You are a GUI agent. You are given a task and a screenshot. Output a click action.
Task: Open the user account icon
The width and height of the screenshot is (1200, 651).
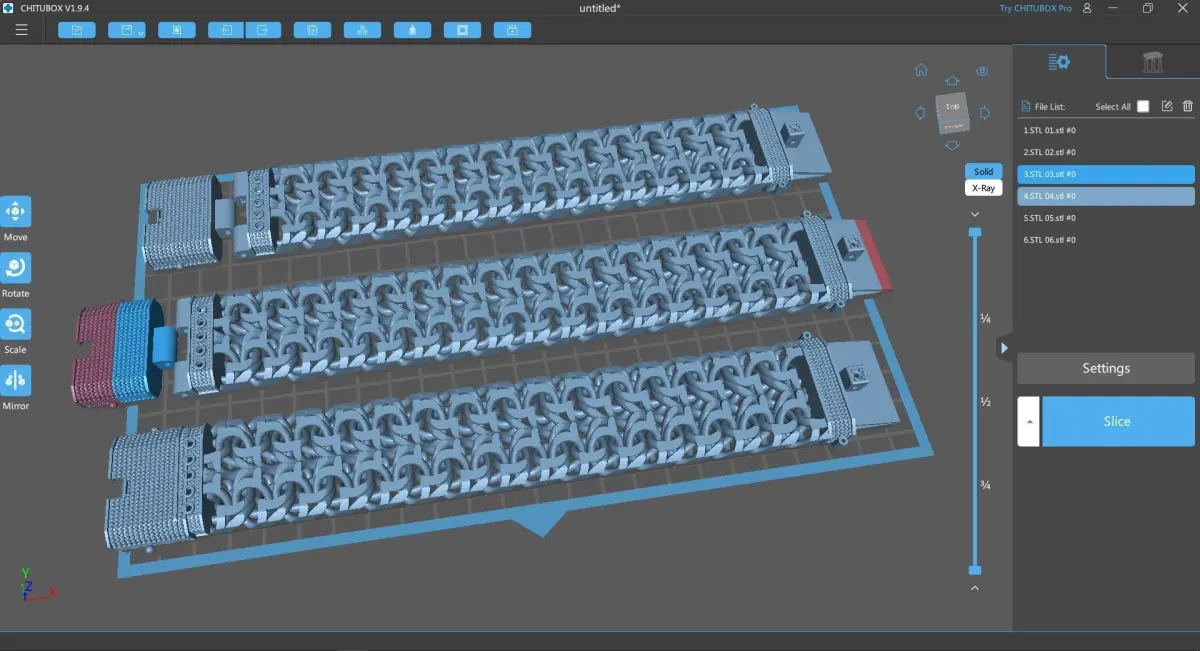click(x=1087, y=8)
